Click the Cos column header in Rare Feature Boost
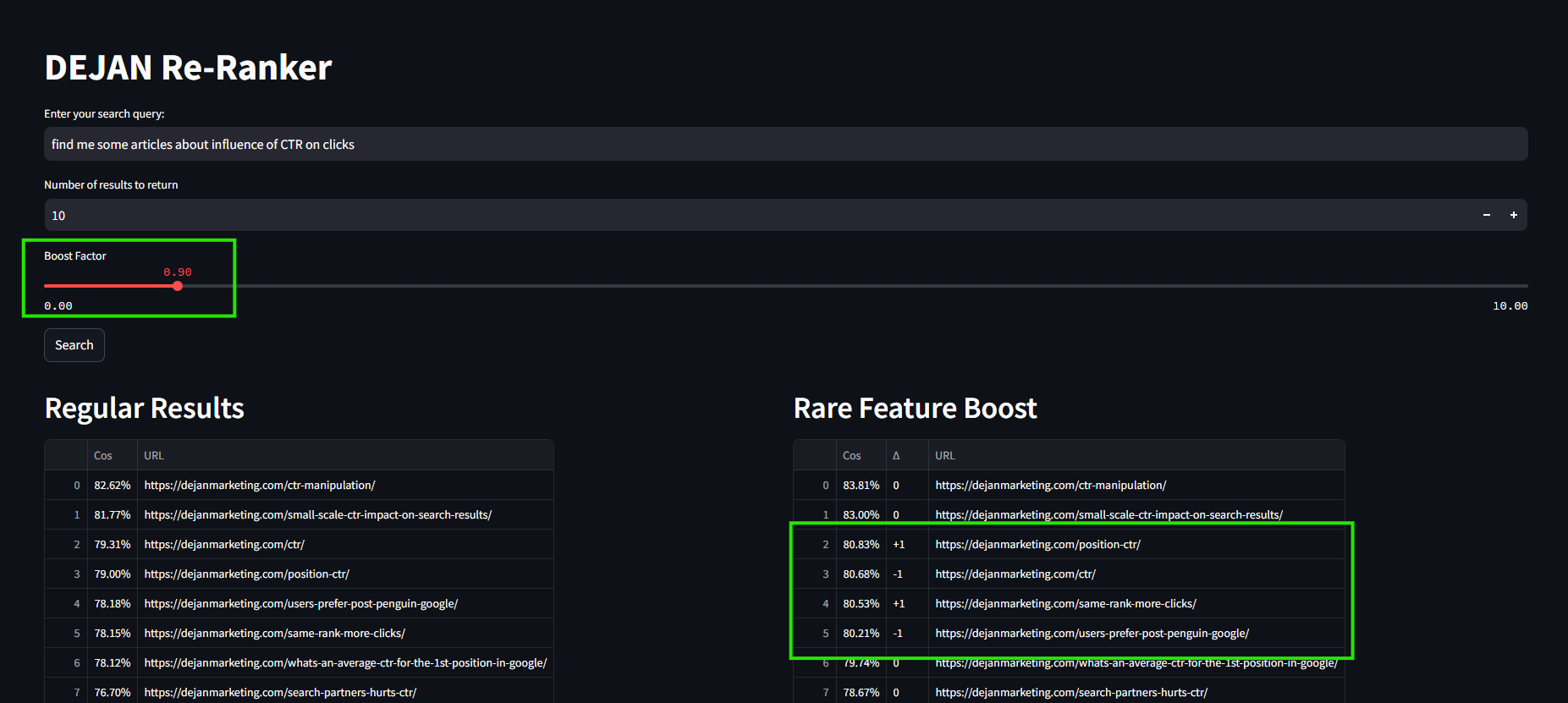 tap(861, 455)
